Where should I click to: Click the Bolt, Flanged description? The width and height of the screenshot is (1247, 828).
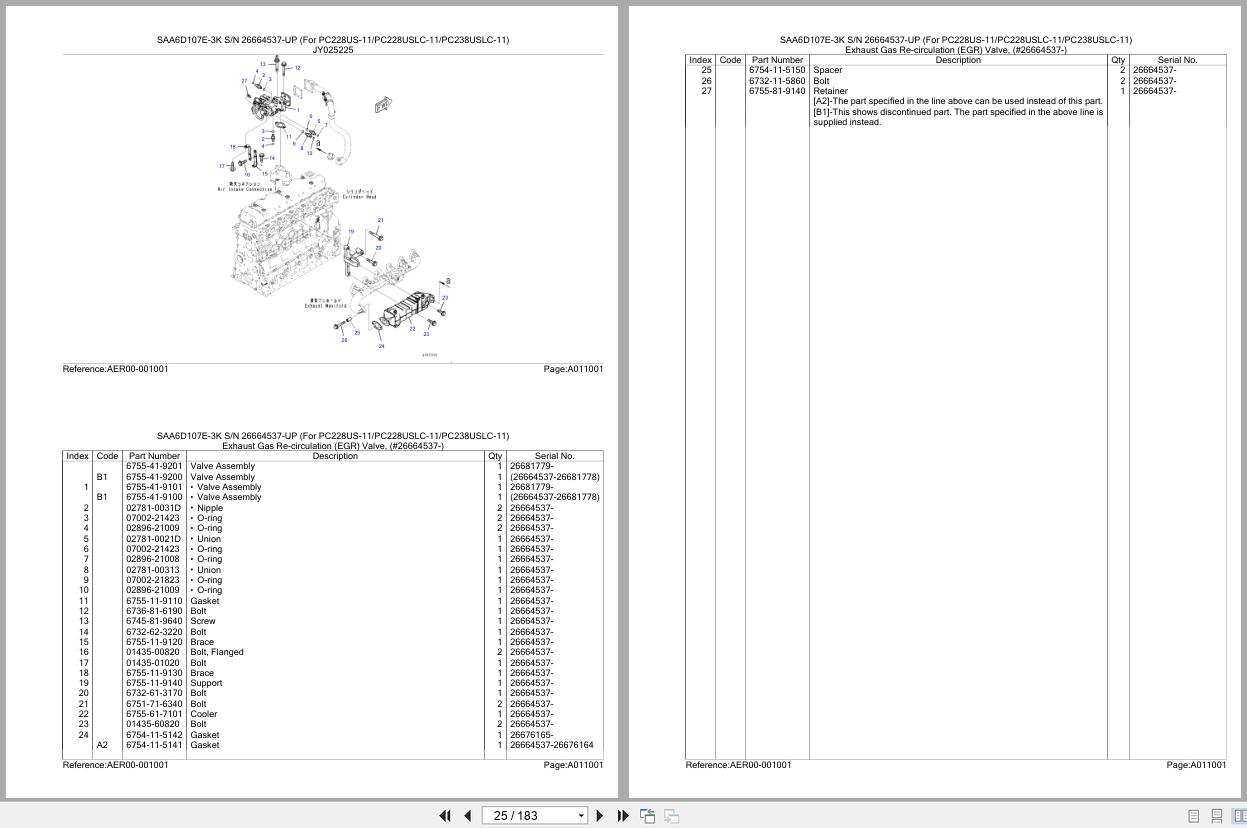click(x=217, y=652)
